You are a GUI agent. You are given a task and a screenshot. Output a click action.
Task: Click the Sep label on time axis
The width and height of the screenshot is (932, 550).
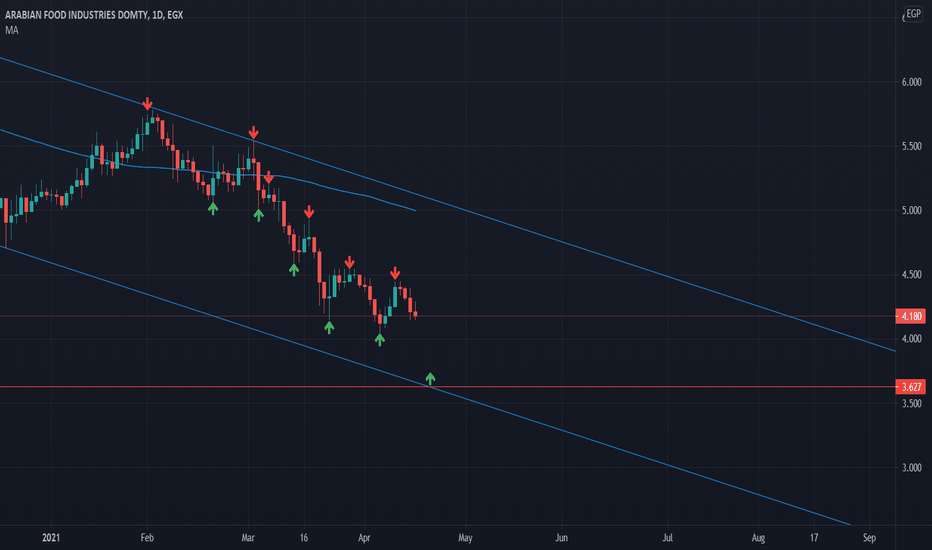tap(869, 538)
